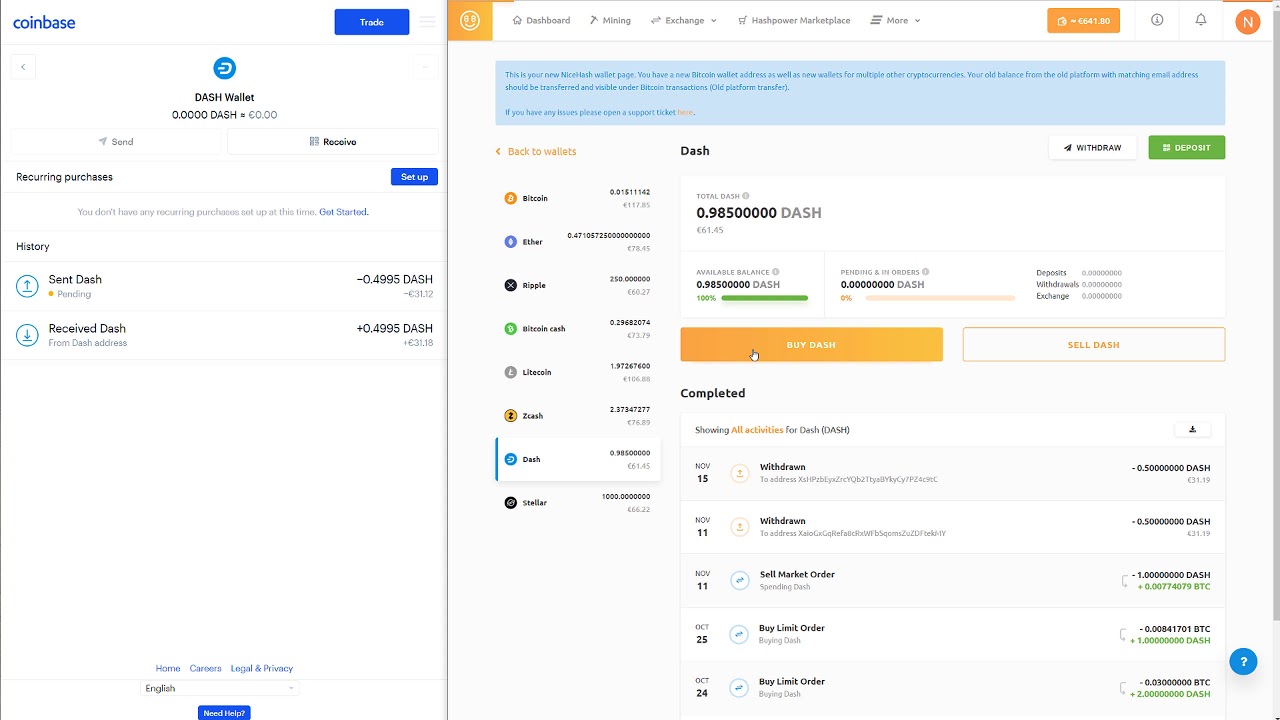Image resolution: width=1280 pixels, height=720 pixels.
Task: Click Available Balance info tooltip icon
Action: point(776,272)
